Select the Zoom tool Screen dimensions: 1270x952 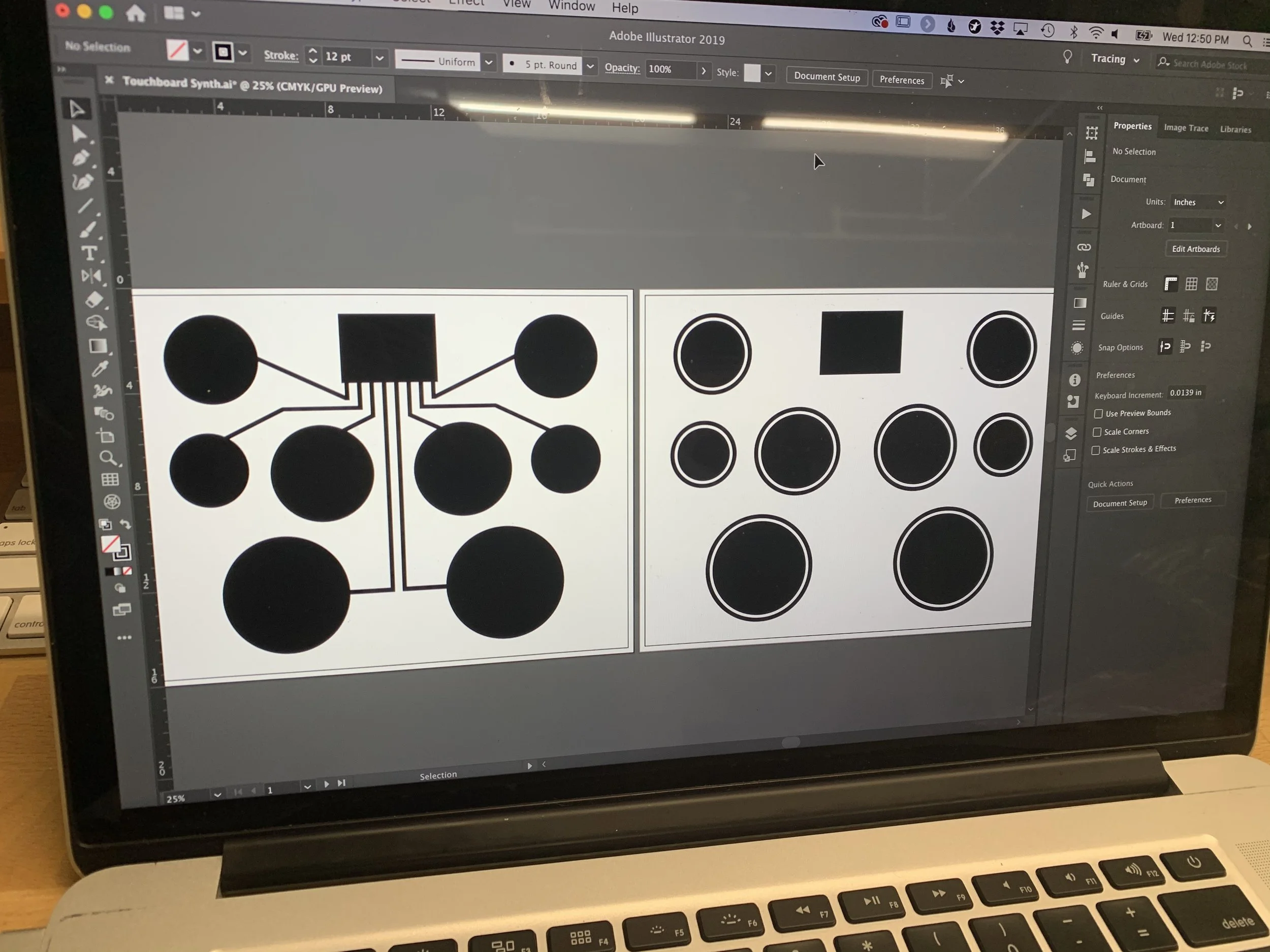click(107, 457)
